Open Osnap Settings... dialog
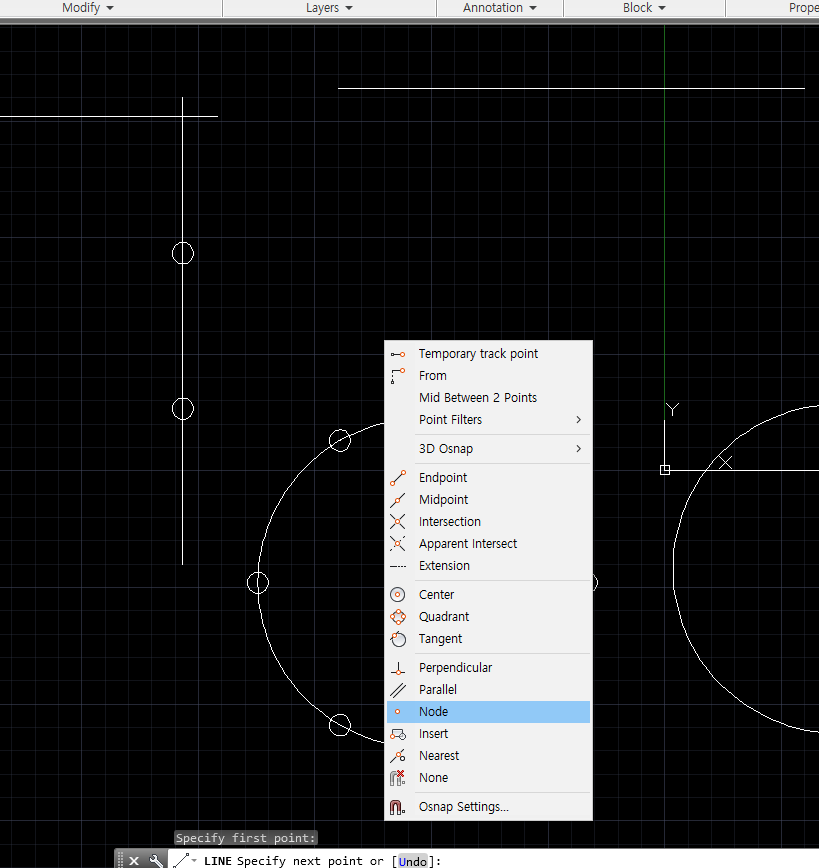The image size is (819, 868). [488, 807]
